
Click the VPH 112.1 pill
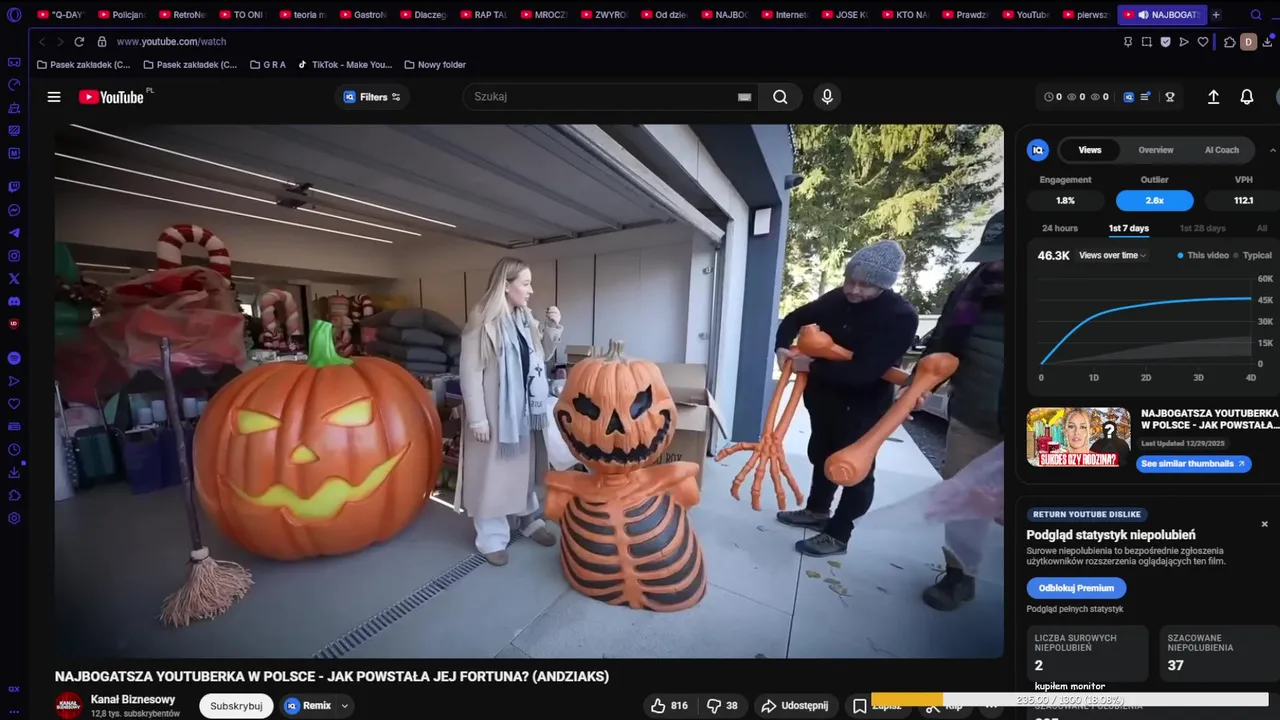[1243, 200]
